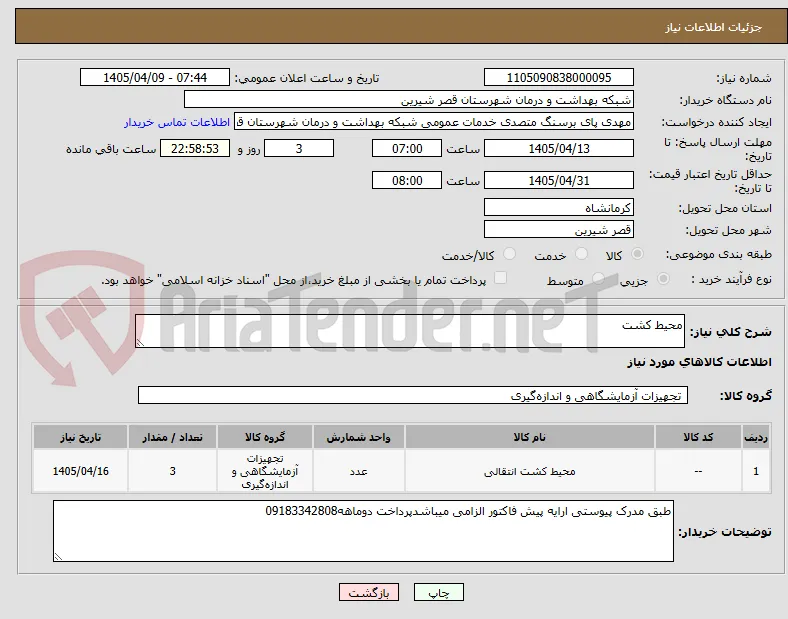Select the جزیی purchase type radio

(663, 278)
